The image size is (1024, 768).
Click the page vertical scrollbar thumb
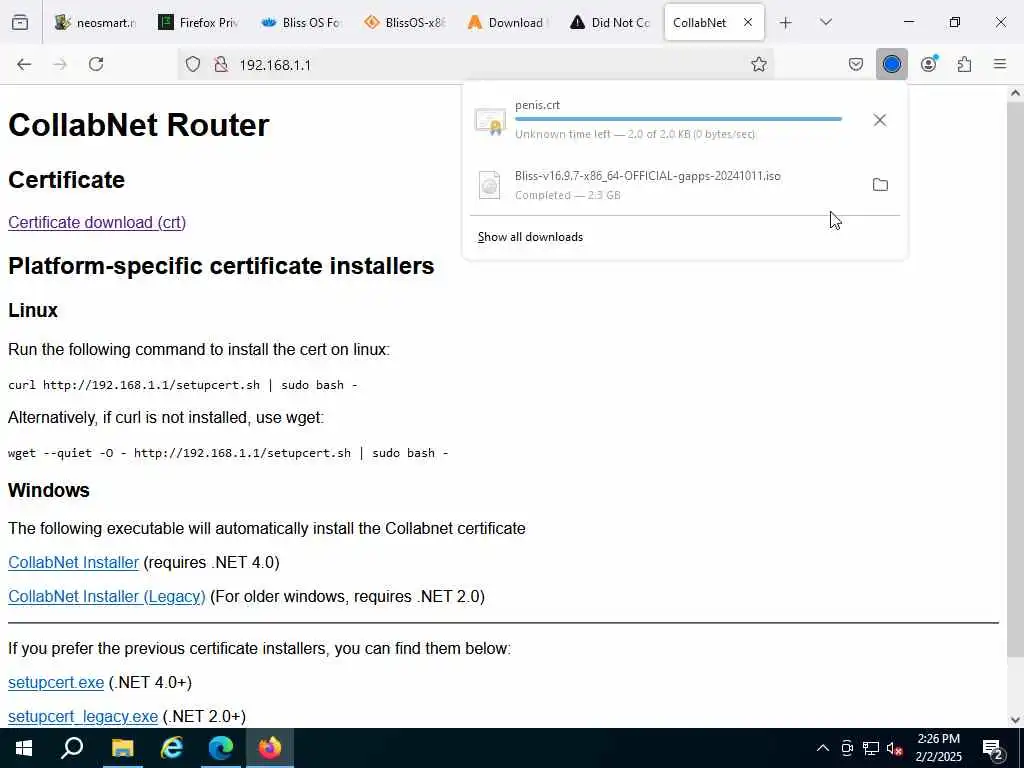pos(1015,379)
